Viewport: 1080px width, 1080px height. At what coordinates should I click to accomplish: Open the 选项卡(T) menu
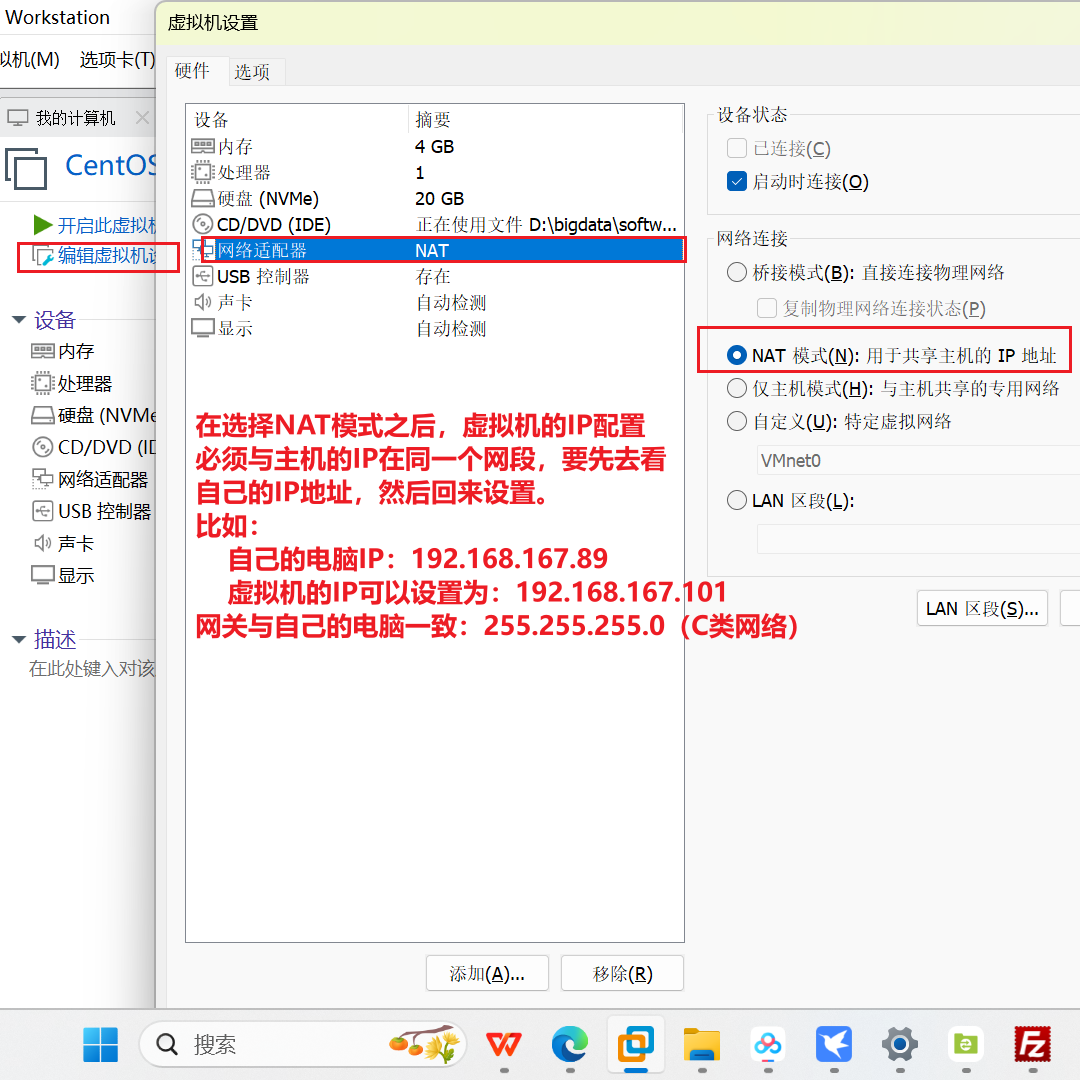click(x=117, y=60)
